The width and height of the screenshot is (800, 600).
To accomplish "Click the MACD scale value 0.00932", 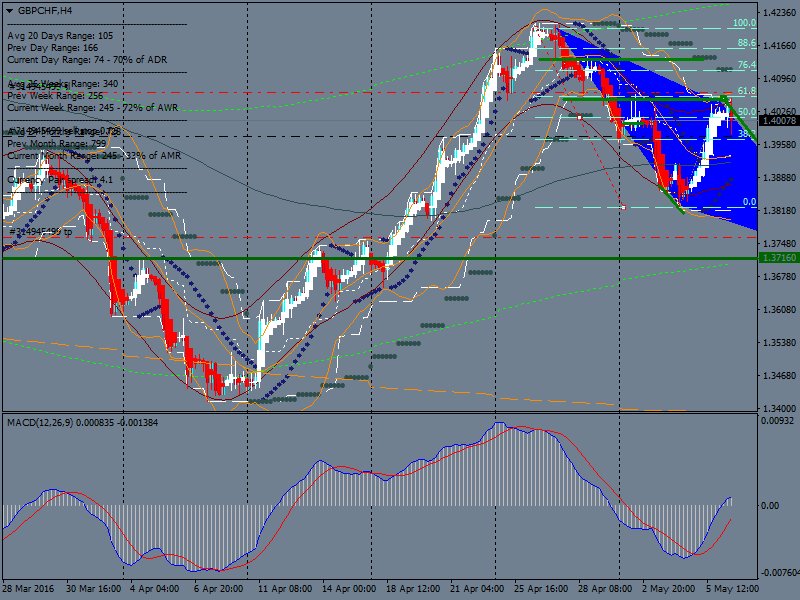I will (x=777, y=420).
